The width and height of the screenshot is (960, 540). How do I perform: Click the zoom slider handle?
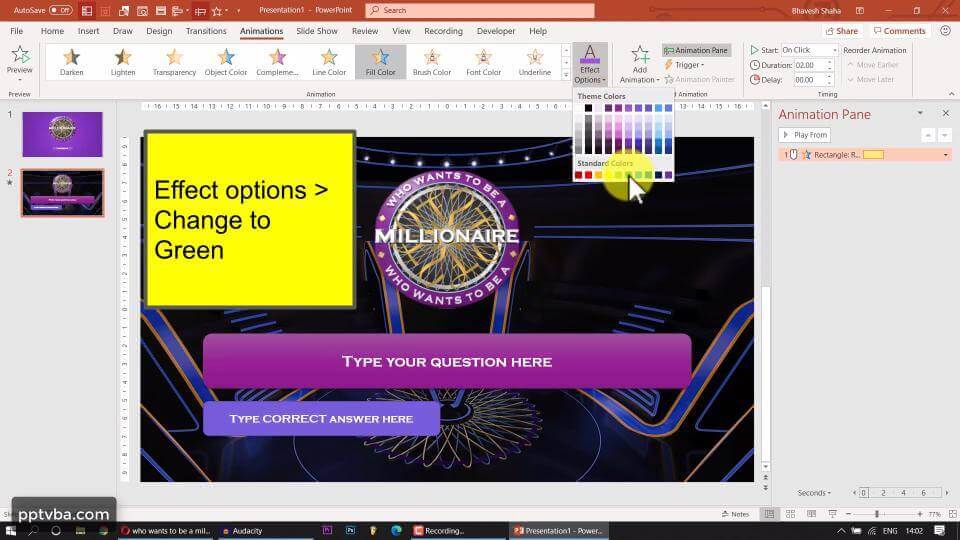point(877,514)
